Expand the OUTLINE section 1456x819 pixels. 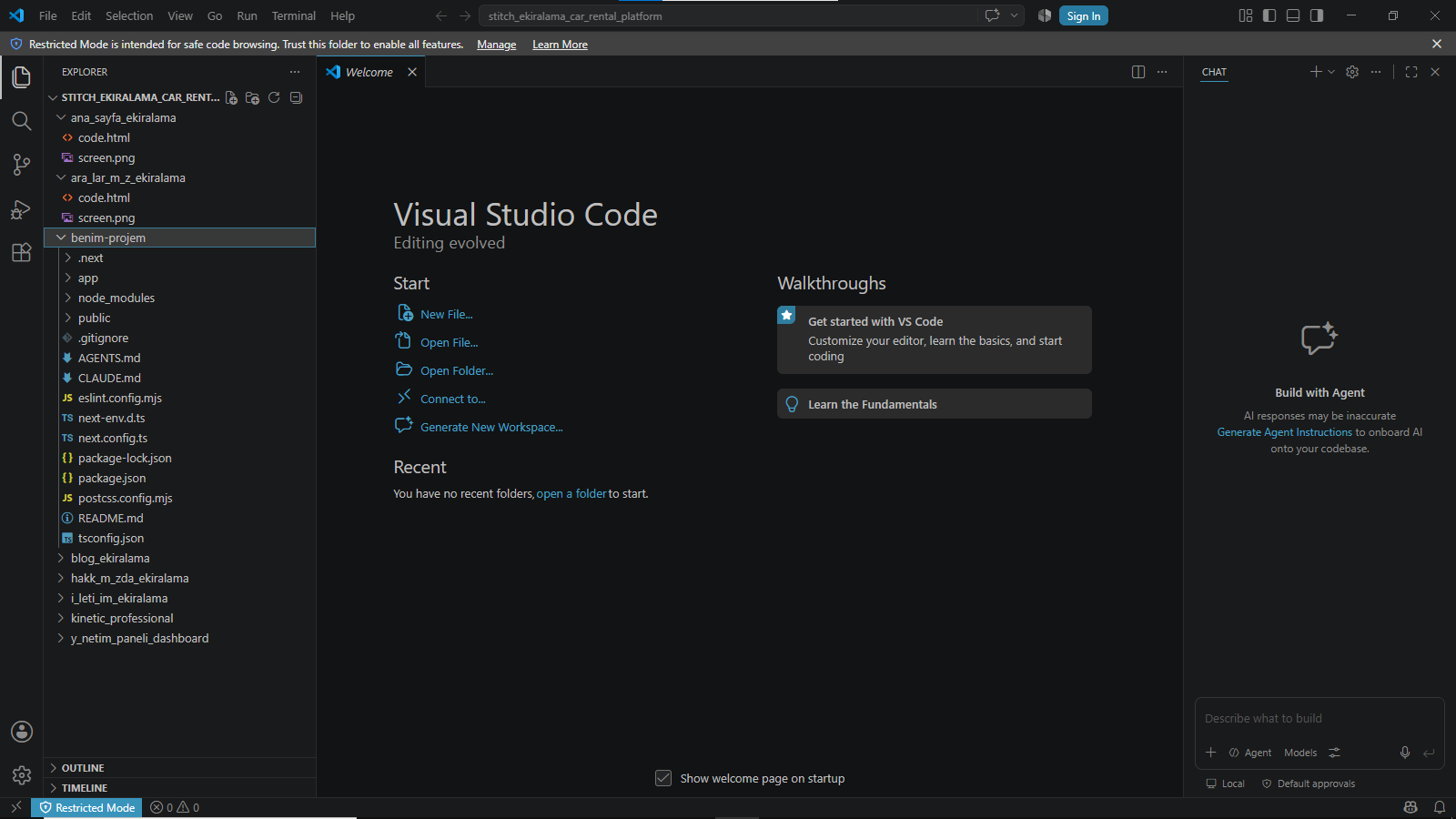pyautogui.click(x=180, y=768)
